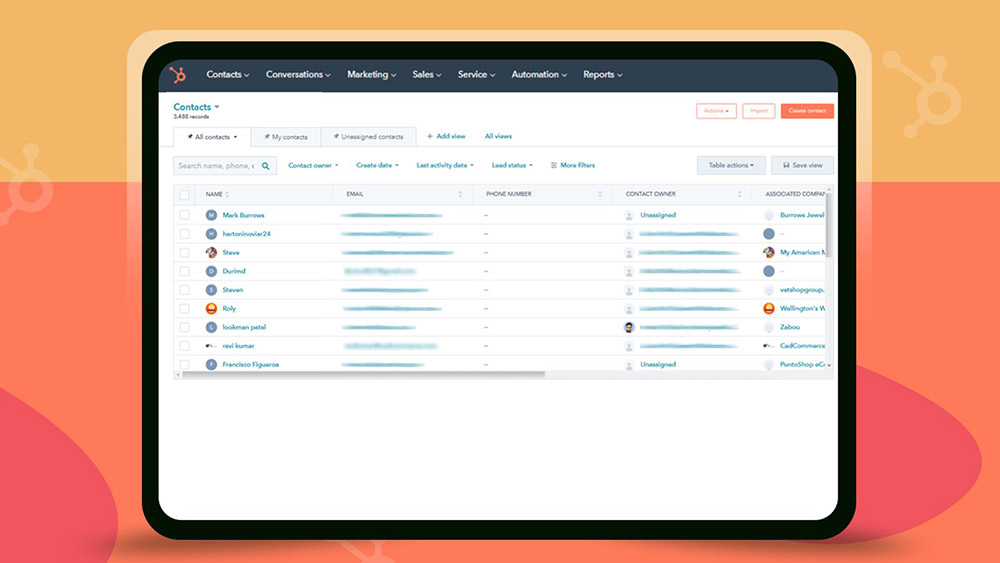
Task: Click the horizontal scrollbar below the table
Action: click(x=362, y=374)
